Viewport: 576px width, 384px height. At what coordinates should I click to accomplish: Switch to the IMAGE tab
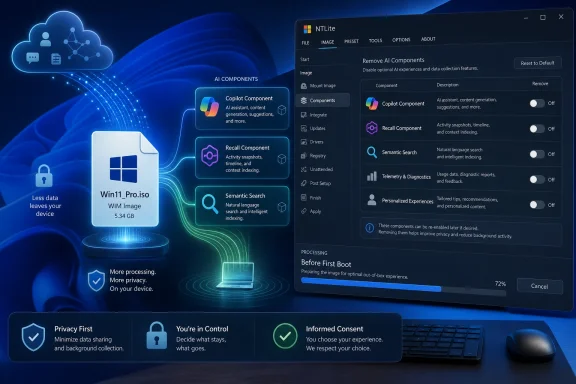point(327,42)
